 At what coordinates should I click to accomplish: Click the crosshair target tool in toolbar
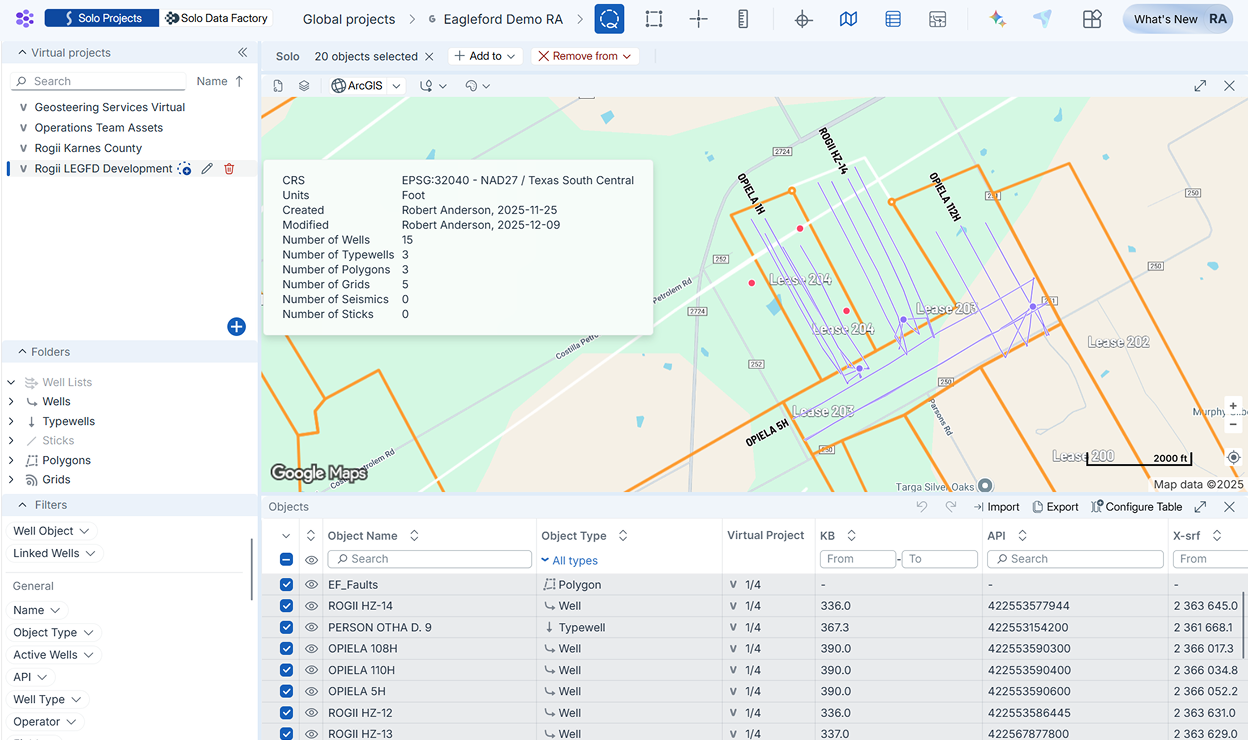tap(802, 19)
